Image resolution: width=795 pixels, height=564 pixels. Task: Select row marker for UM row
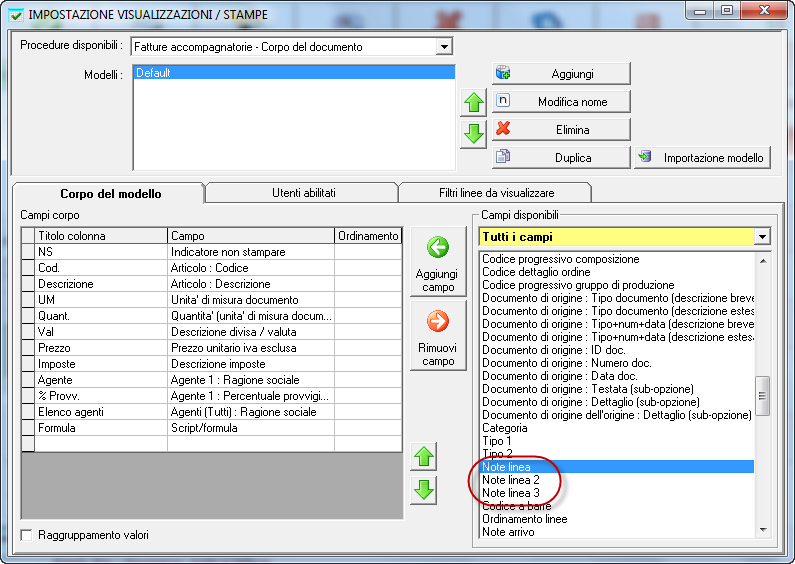tap(28, 300)
